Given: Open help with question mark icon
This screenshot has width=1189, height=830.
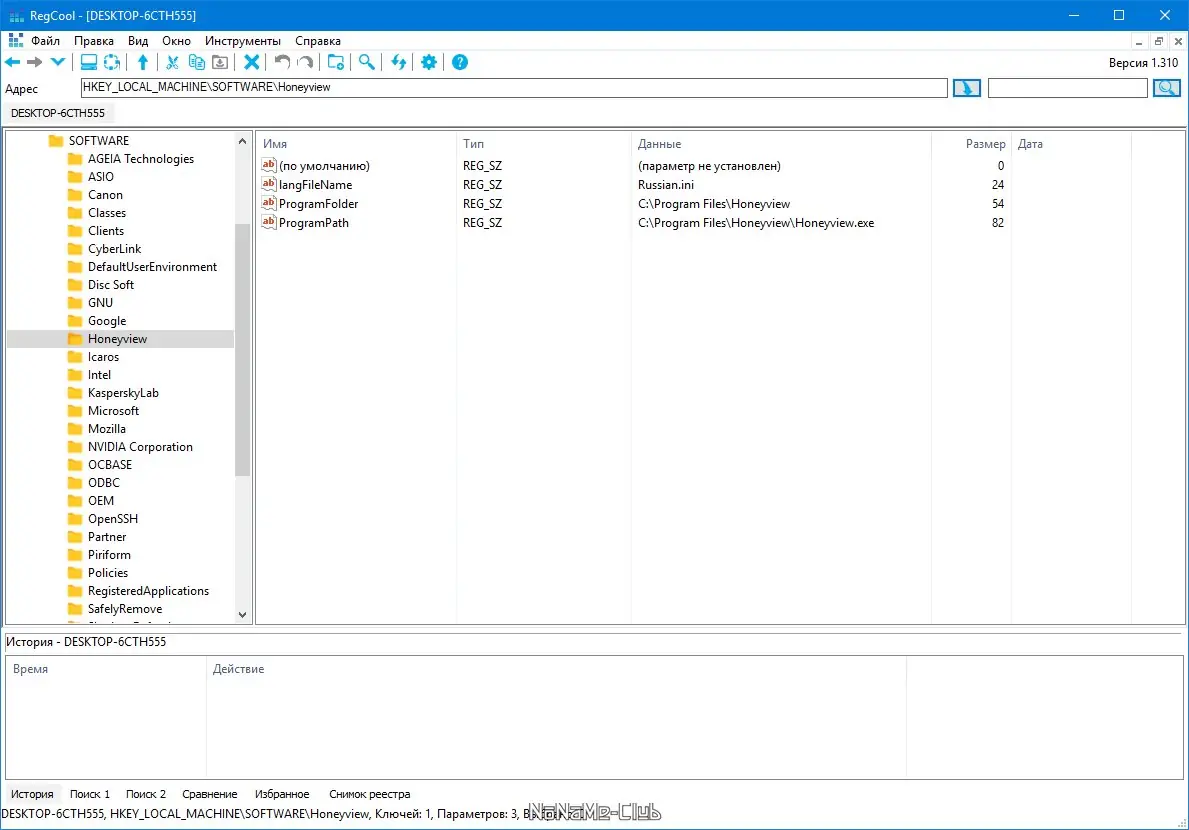Looking at the screenshot, I should click(x=460, y=62).
